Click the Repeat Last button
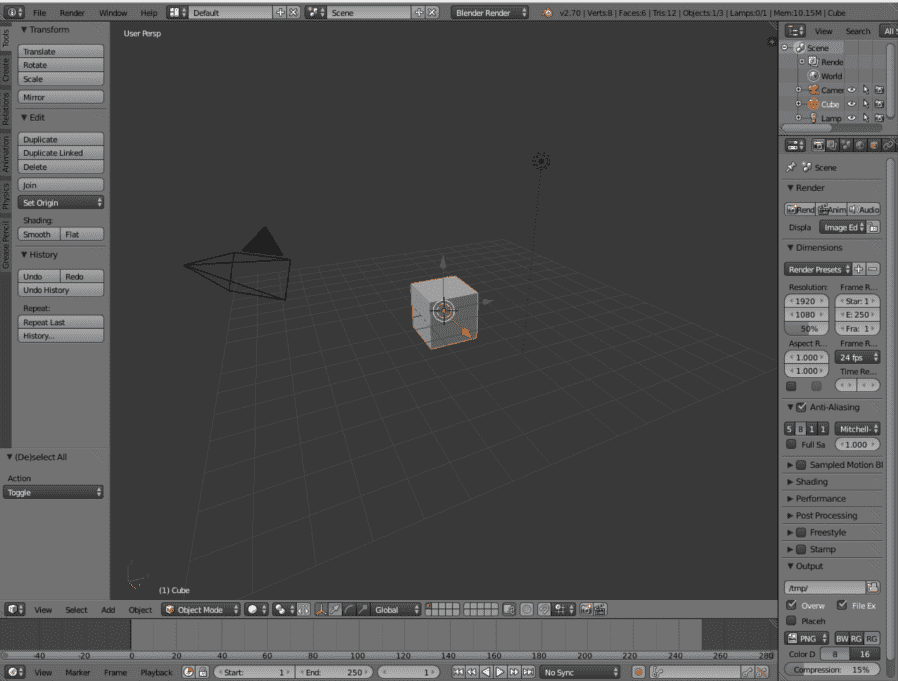 click(x=61, y=322)
